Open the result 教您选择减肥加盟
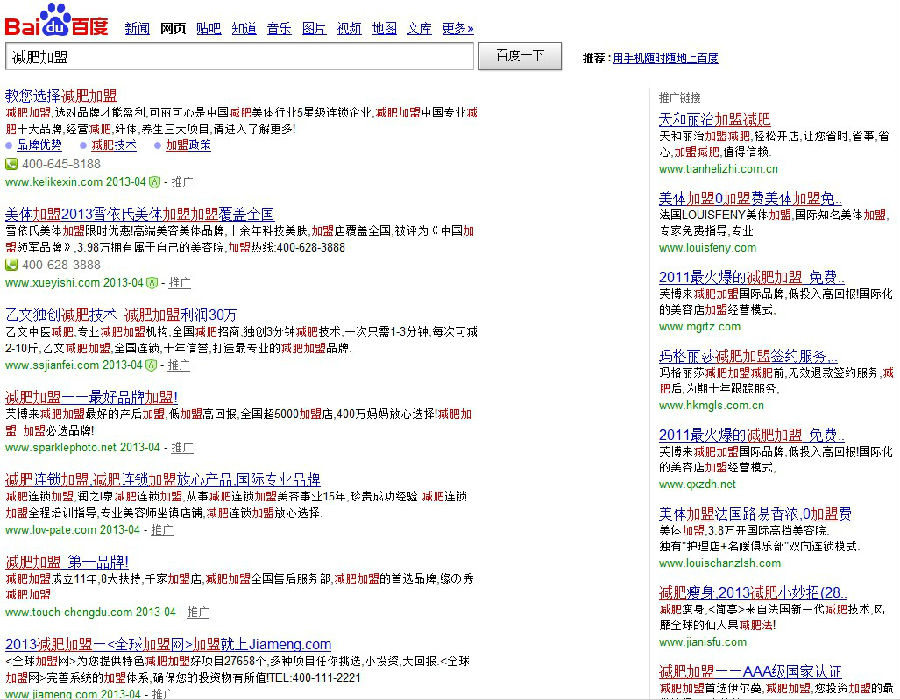 pos(61,96)
